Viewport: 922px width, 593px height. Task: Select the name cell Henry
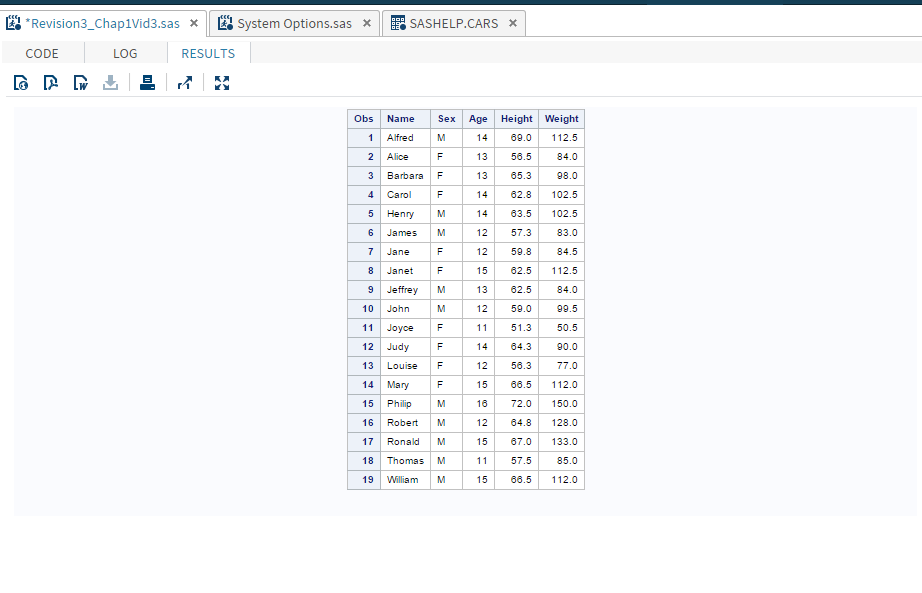[406, 214]
